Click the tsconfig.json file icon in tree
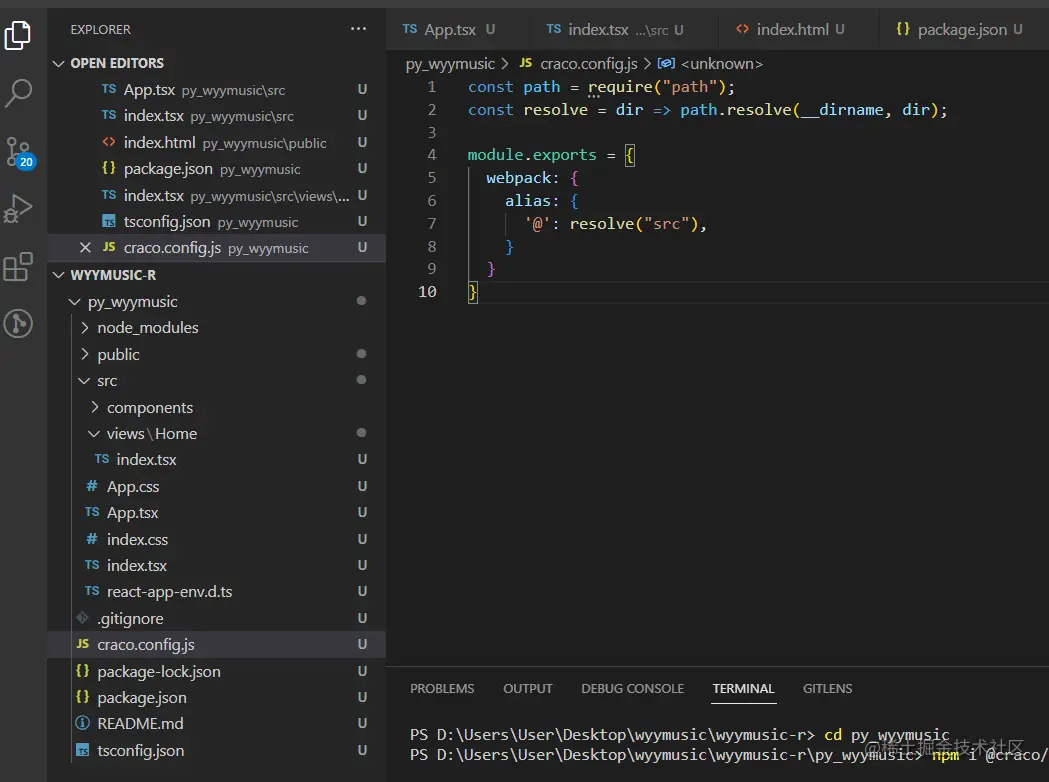 (x=82, y=751)
